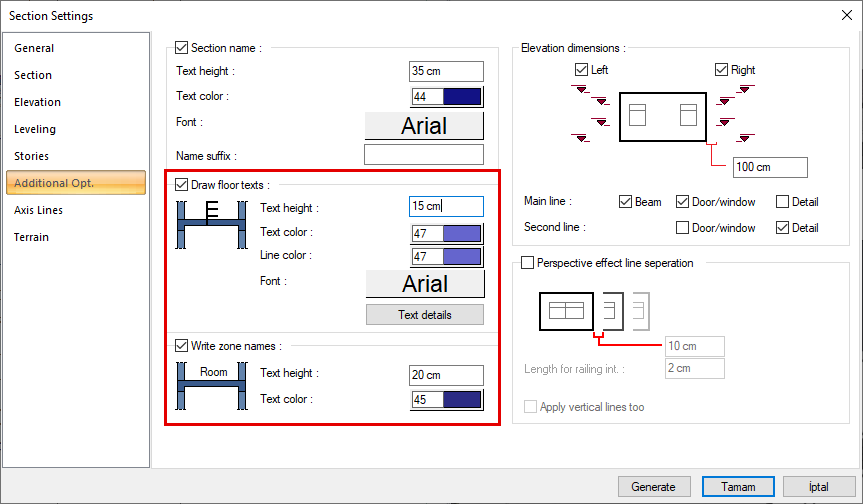Open the General settings page
Screen dimensions: 863x504
pyautogui.click(x=34, y=48)
